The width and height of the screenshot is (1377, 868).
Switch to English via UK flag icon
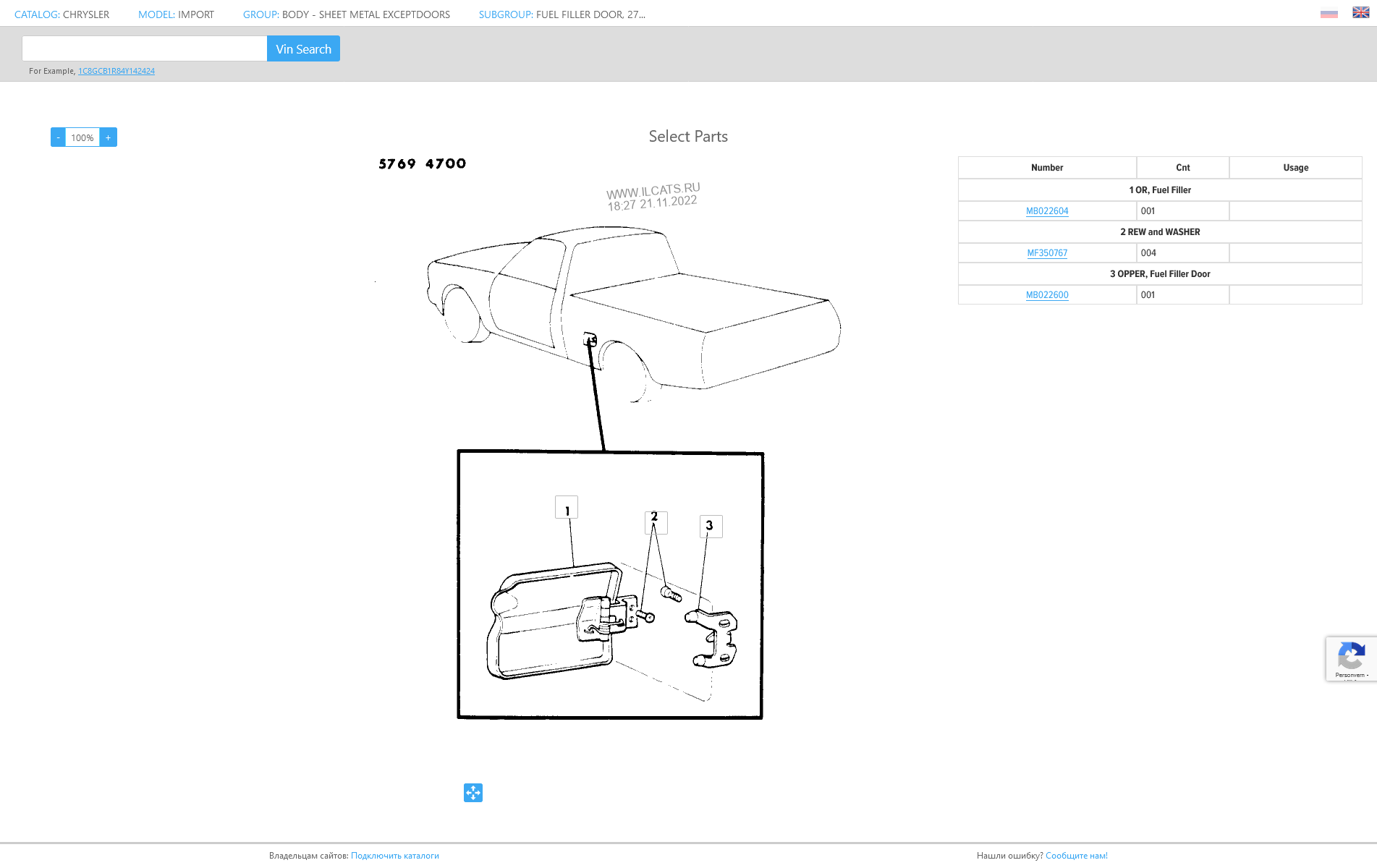pos(1360,12)
